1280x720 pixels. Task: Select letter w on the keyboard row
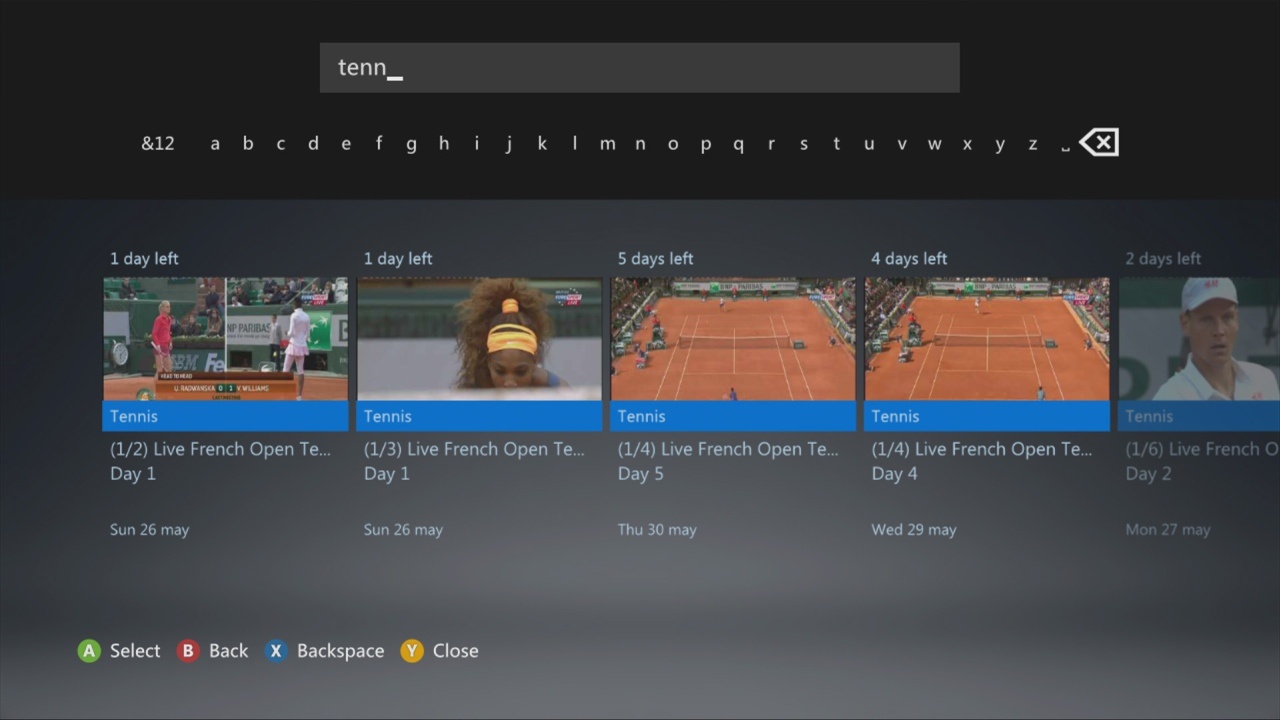[934, 144]
